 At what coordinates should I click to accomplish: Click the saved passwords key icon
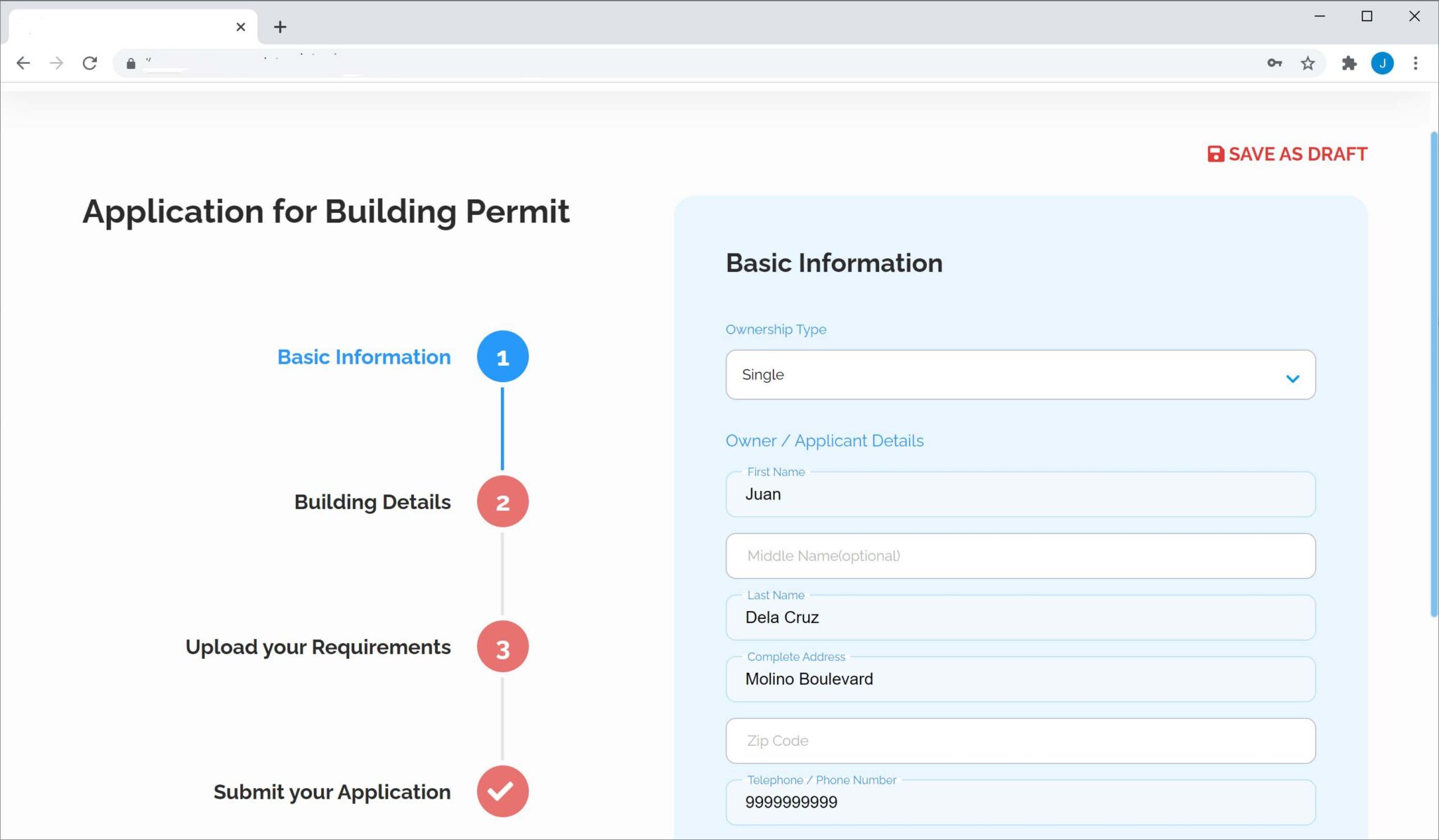pos(1275,63)
